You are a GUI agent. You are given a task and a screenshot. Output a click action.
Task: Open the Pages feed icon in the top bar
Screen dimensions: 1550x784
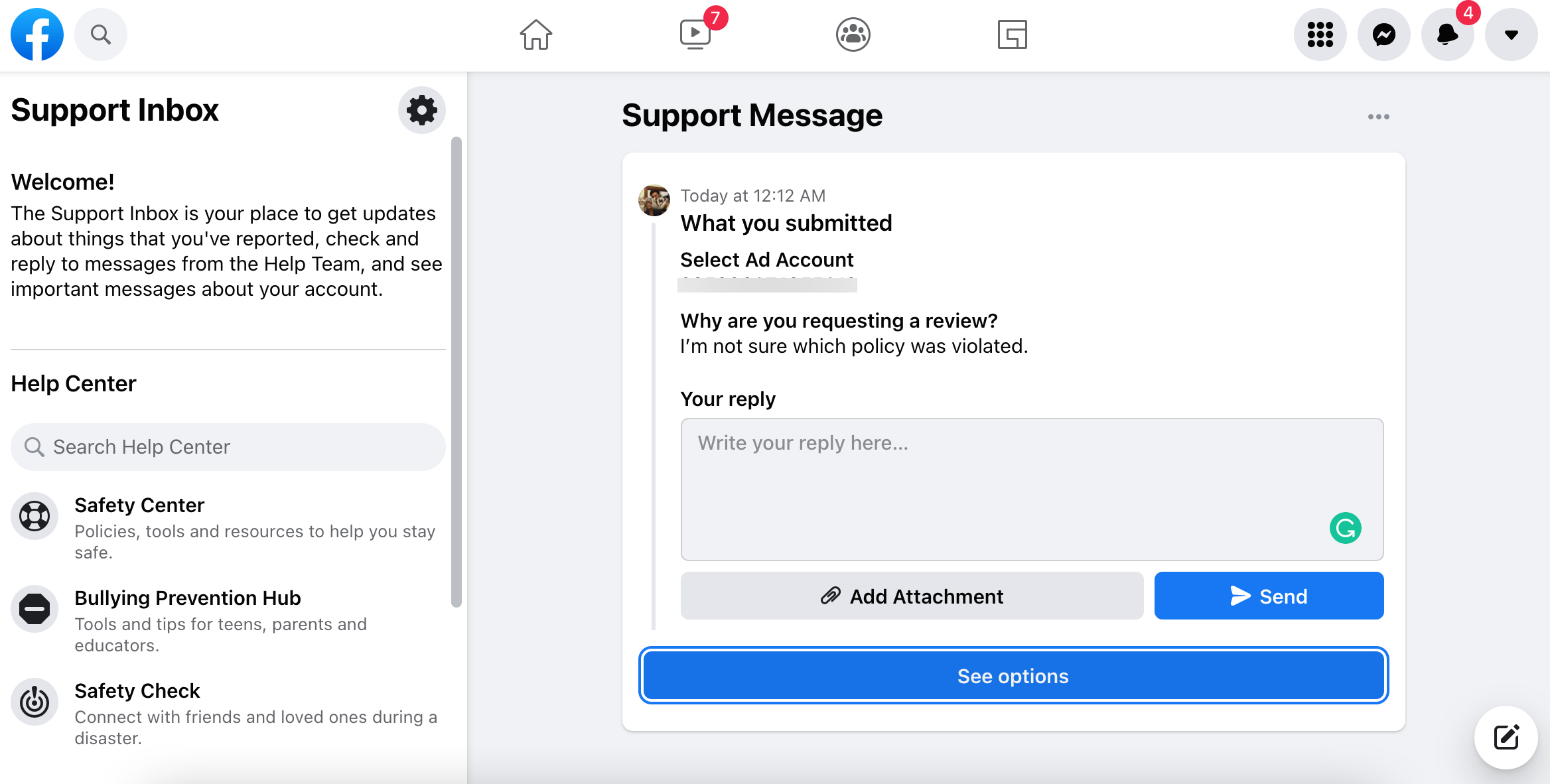(1012, 34)
